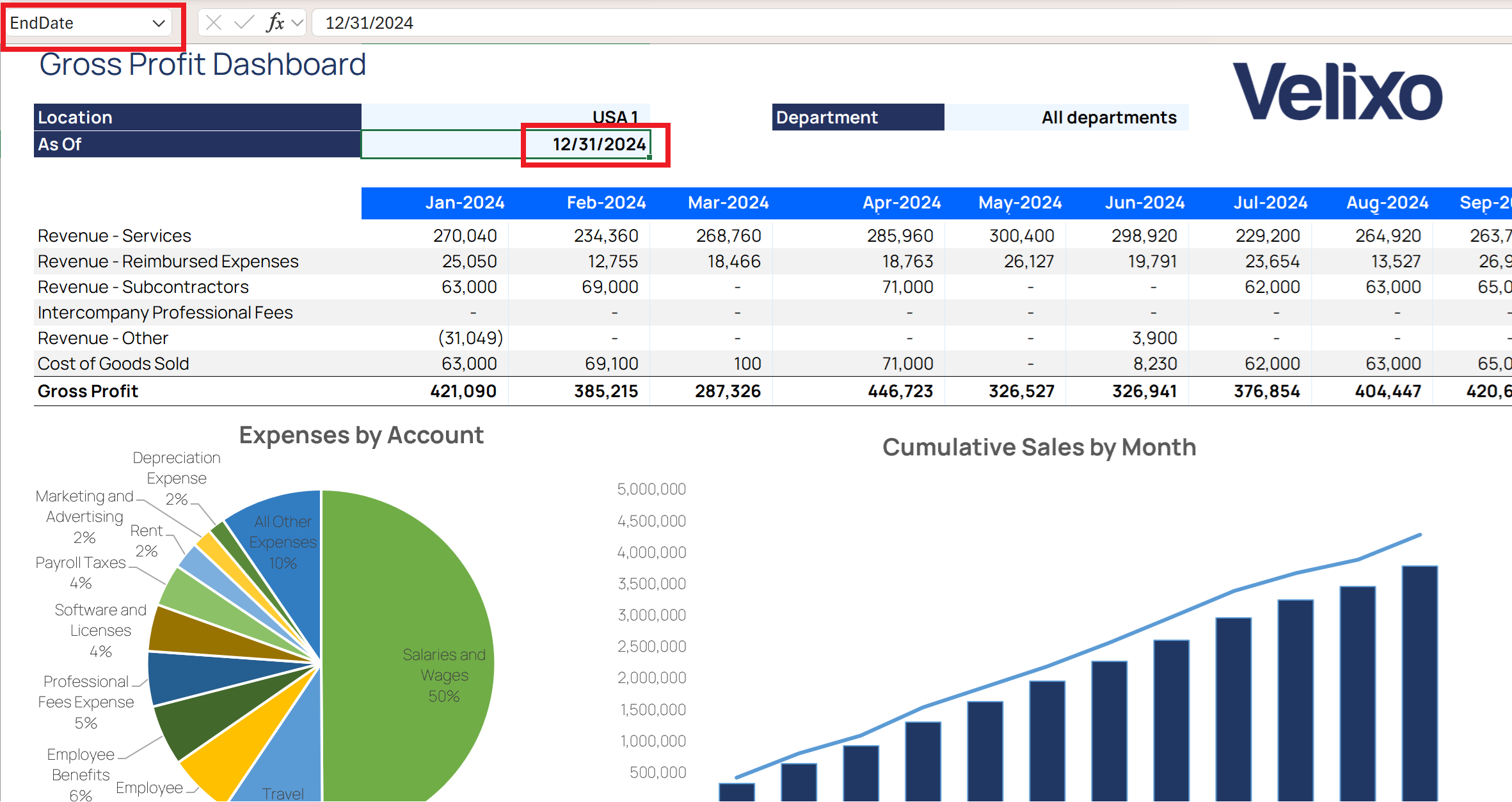The height and width of the screenshot is (802, 1512).
Task: Open the EndDate name box dropdown
Action: (x=159, y=24)
